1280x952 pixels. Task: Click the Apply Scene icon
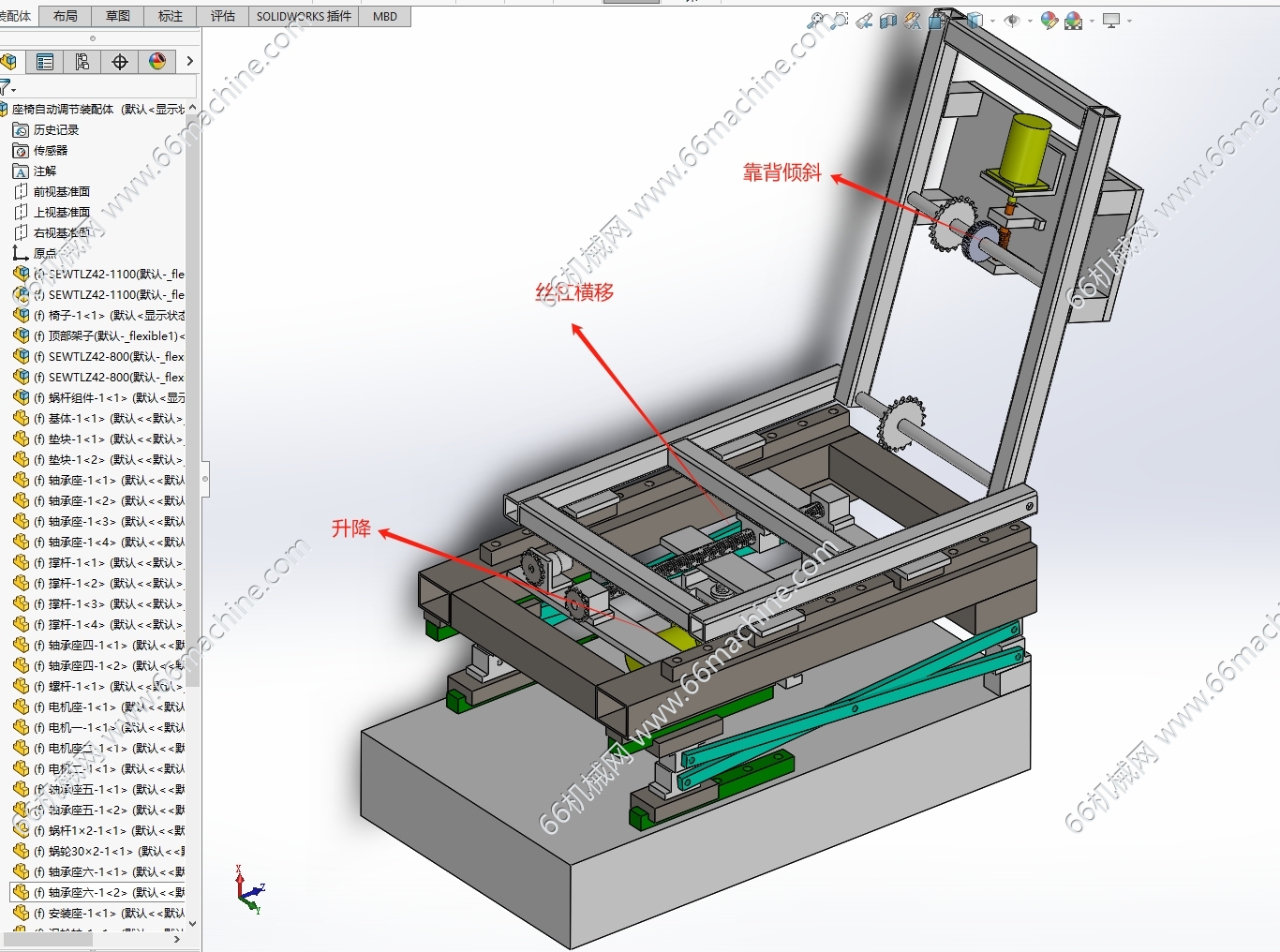click(1074, 21)
